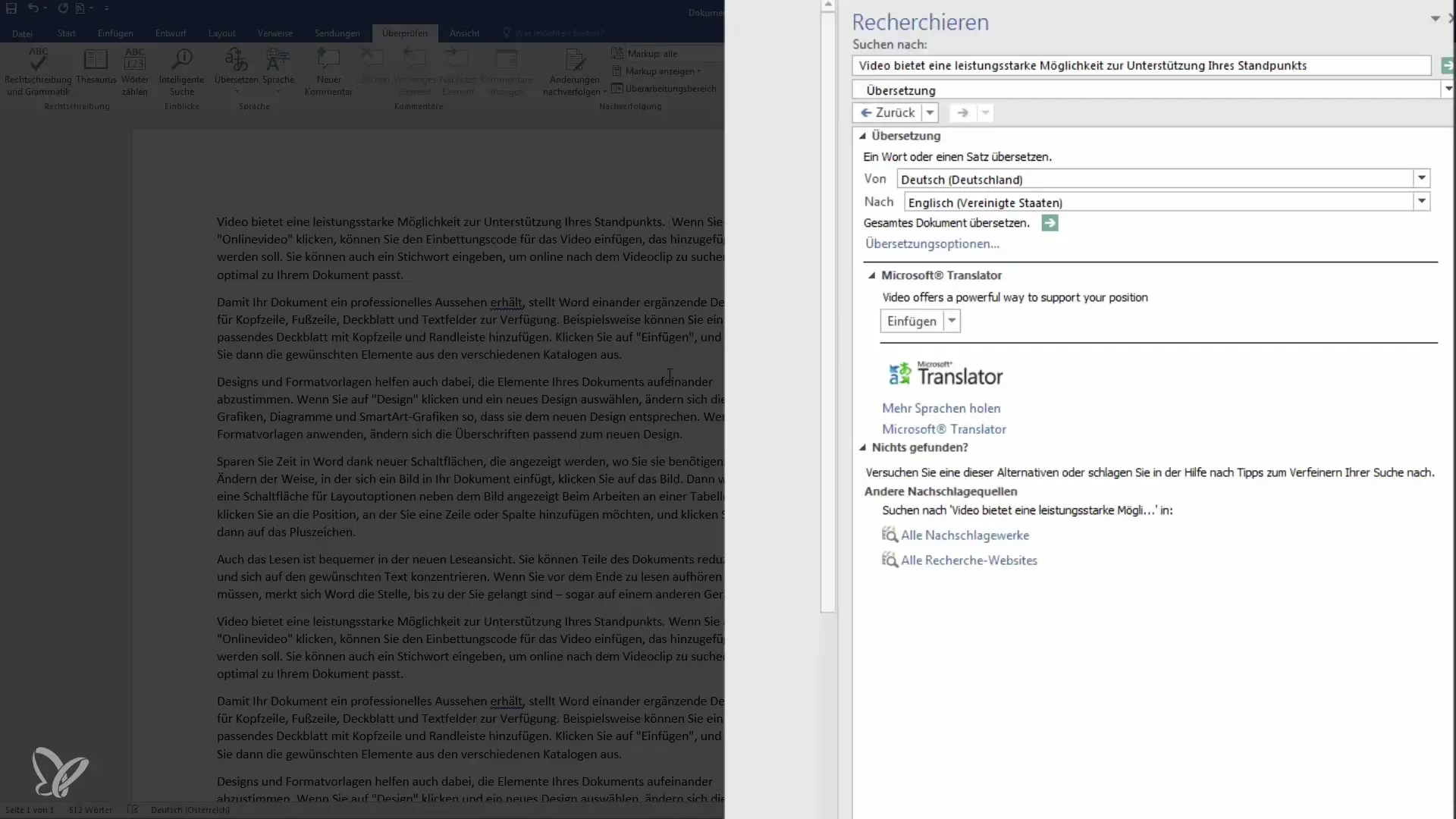Open the Thesaurus tool
The width and height of the screenshot is (1456, 819).
click(x=96, y=67)
